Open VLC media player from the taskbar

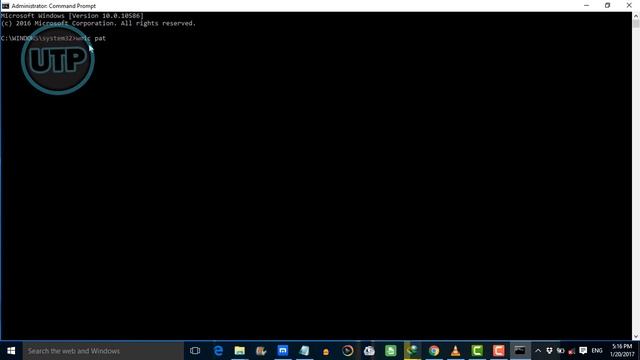(456, 351)
